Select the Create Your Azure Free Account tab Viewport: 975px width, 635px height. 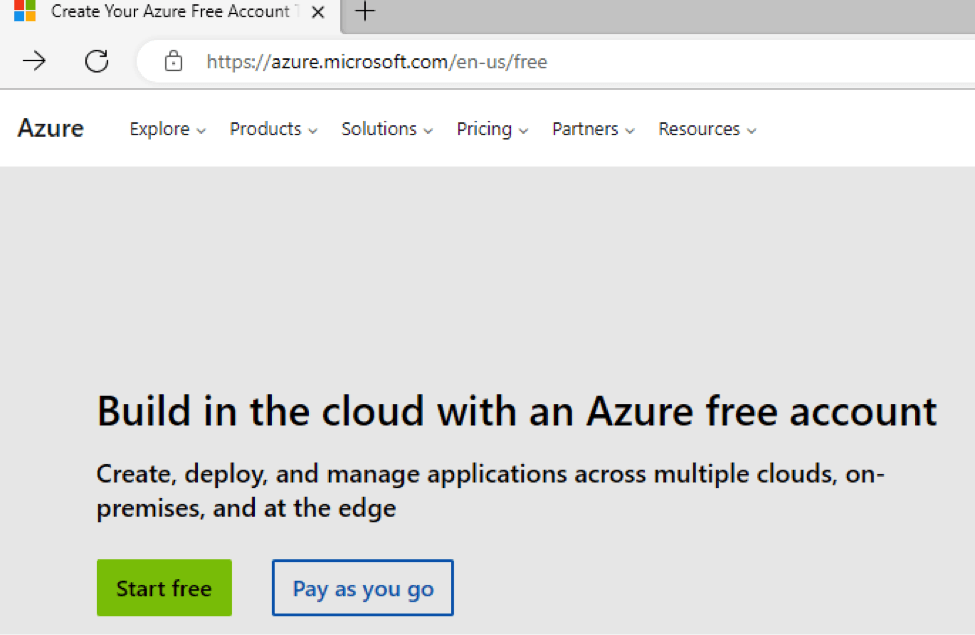[x=170, y=12]
